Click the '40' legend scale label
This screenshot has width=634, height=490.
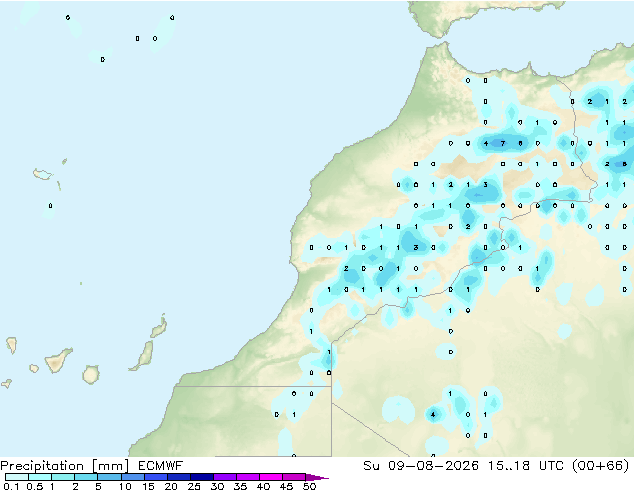[x=263, y=486]
